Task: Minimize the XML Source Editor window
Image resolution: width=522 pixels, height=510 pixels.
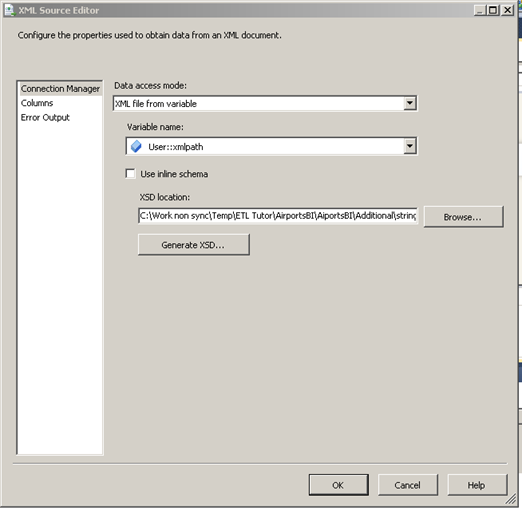Action: click(x=480, y=10)
